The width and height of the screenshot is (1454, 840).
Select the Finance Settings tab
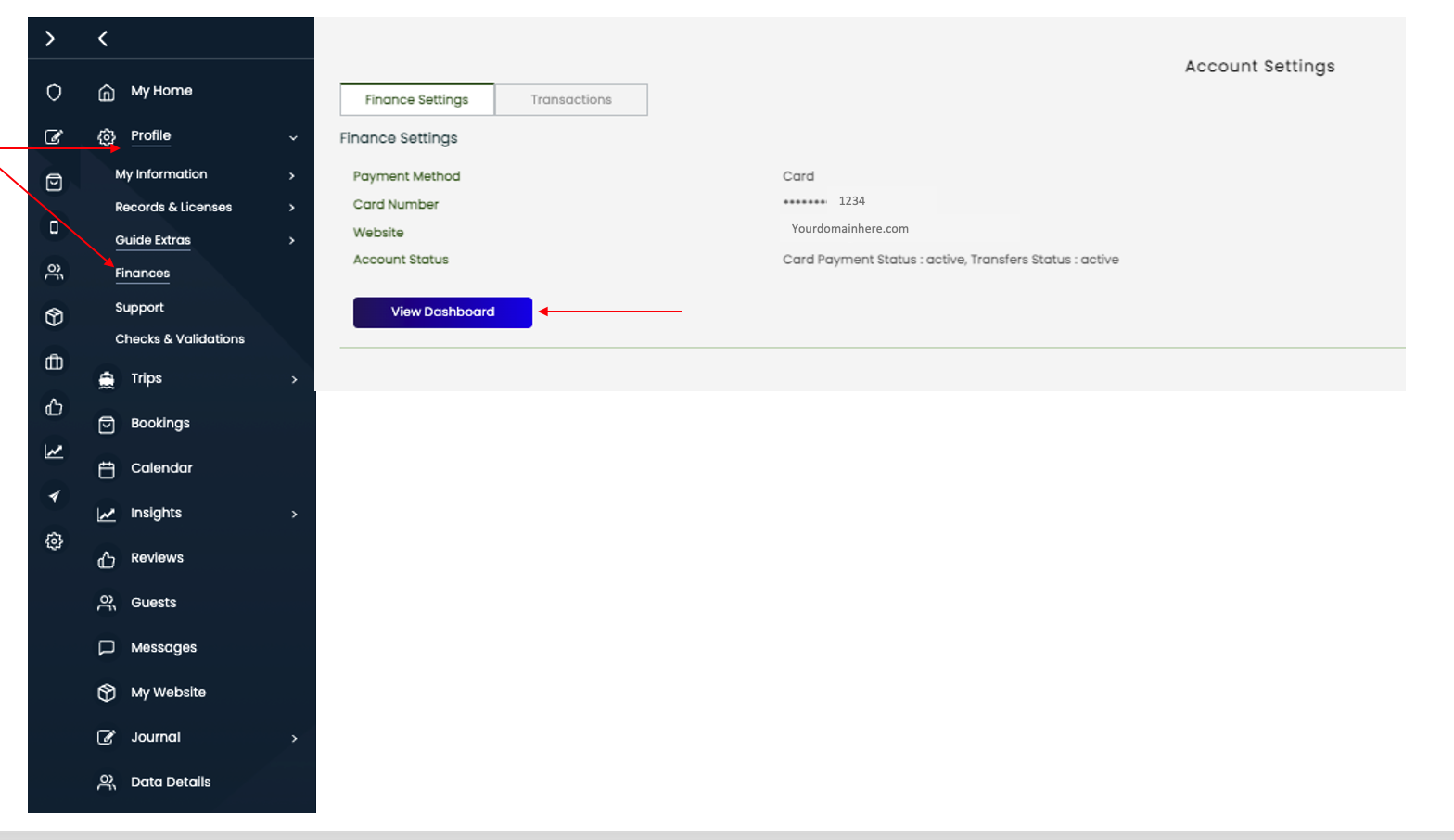tap(416, 99)
